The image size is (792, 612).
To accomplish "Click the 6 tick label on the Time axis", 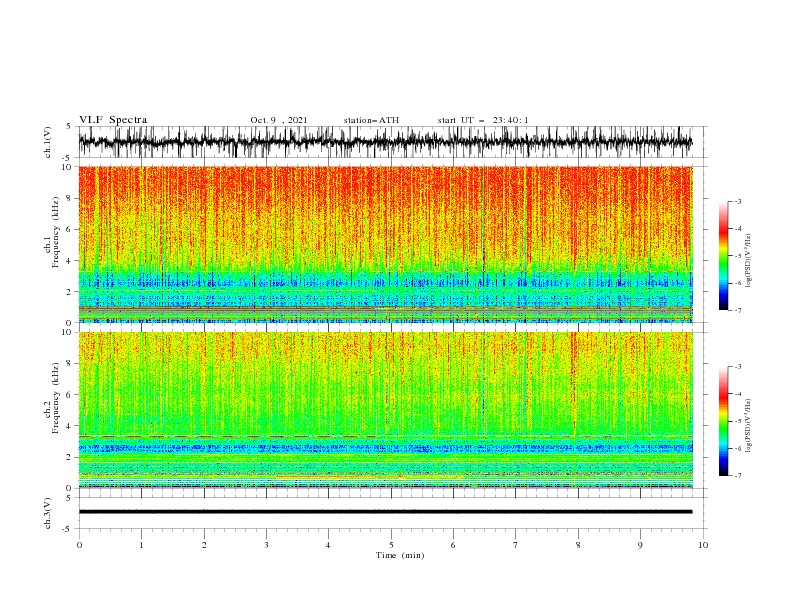I will (x=453, y=545).
